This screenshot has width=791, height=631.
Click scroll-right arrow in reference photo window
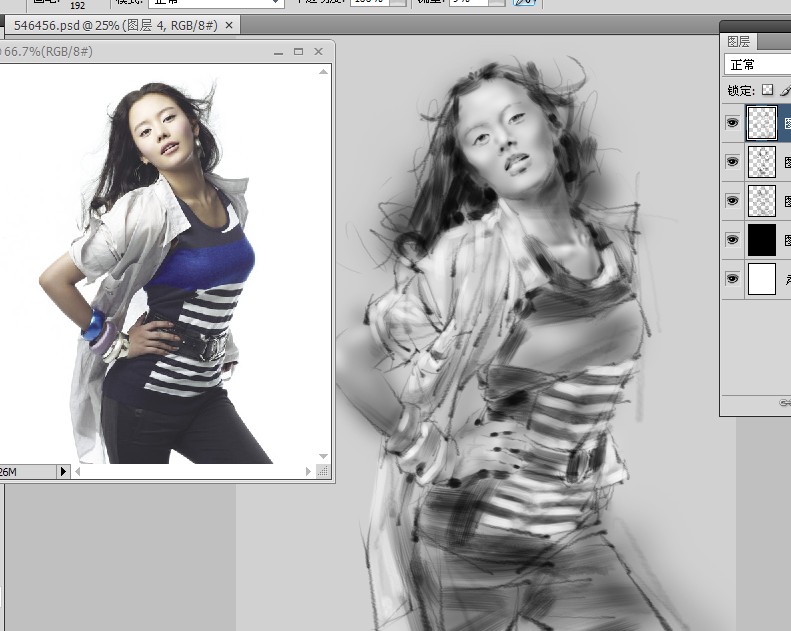point(308,472)
